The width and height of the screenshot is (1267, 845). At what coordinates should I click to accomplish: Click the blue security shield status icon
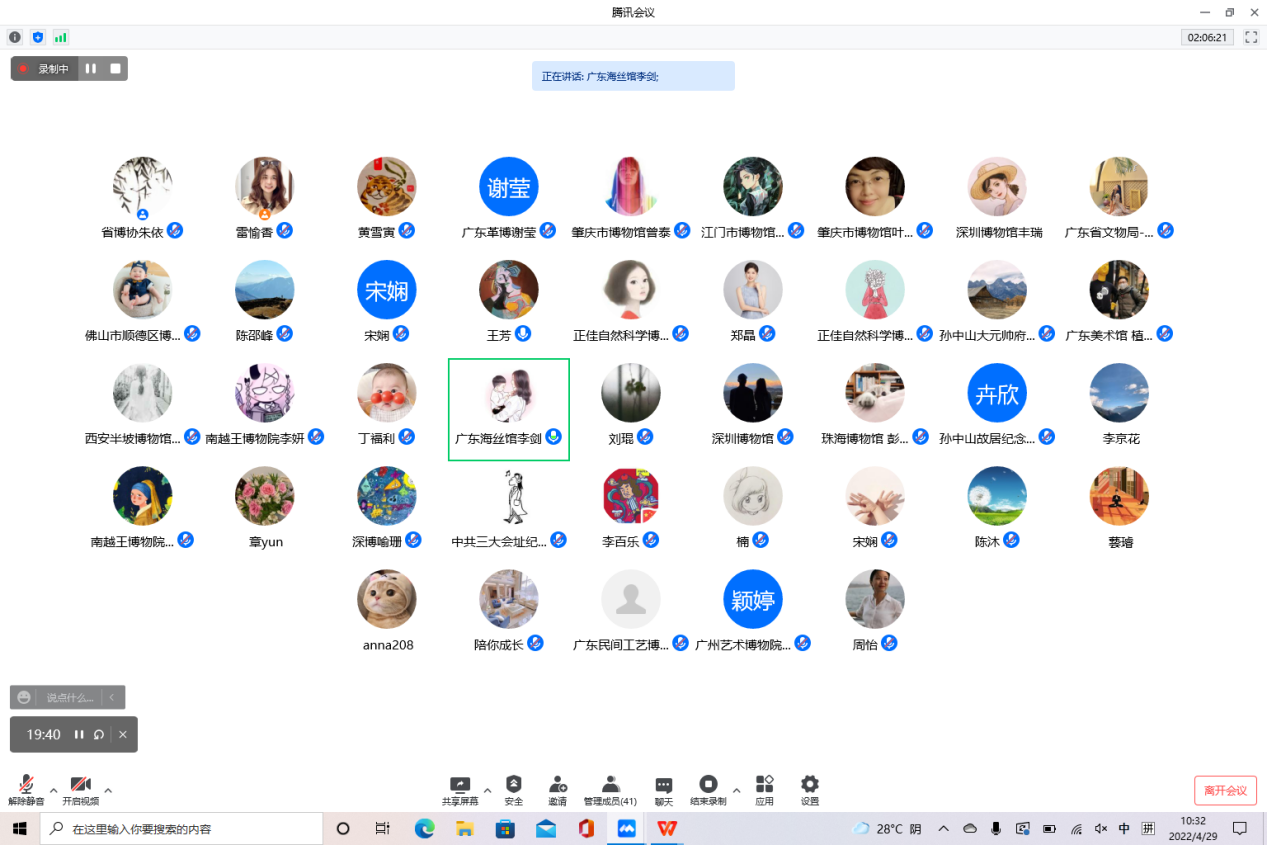coord(38,37)
